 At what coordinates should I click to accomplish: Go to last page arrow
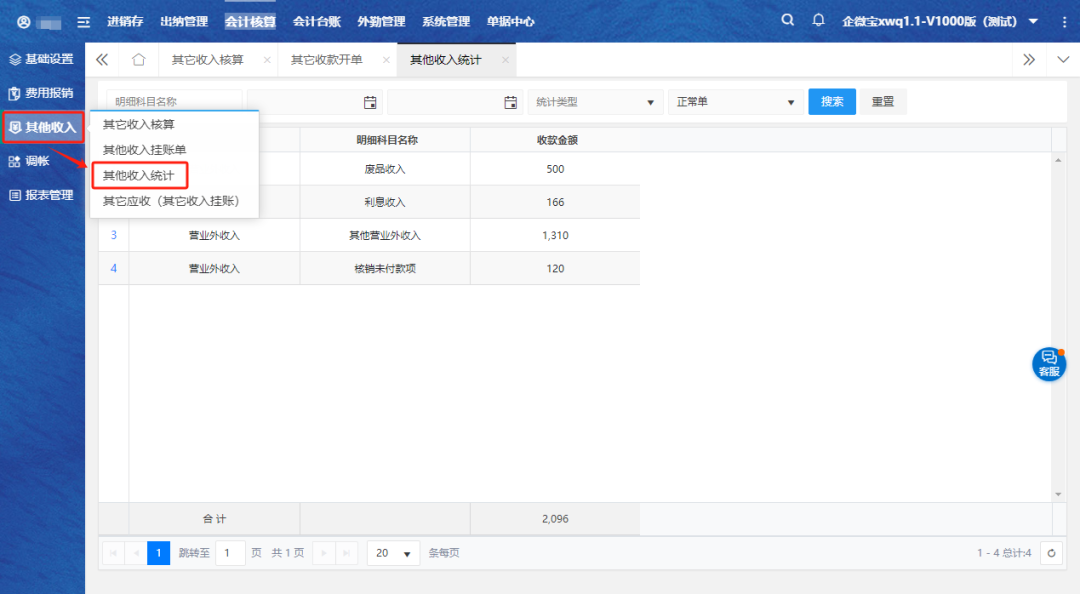tap(346, 553)
